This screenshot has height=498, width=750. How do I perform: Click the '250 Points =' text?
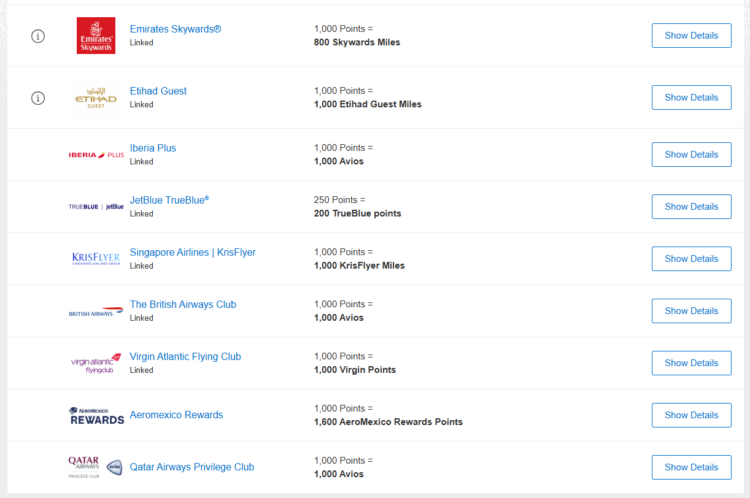click(x=339, y=200)
